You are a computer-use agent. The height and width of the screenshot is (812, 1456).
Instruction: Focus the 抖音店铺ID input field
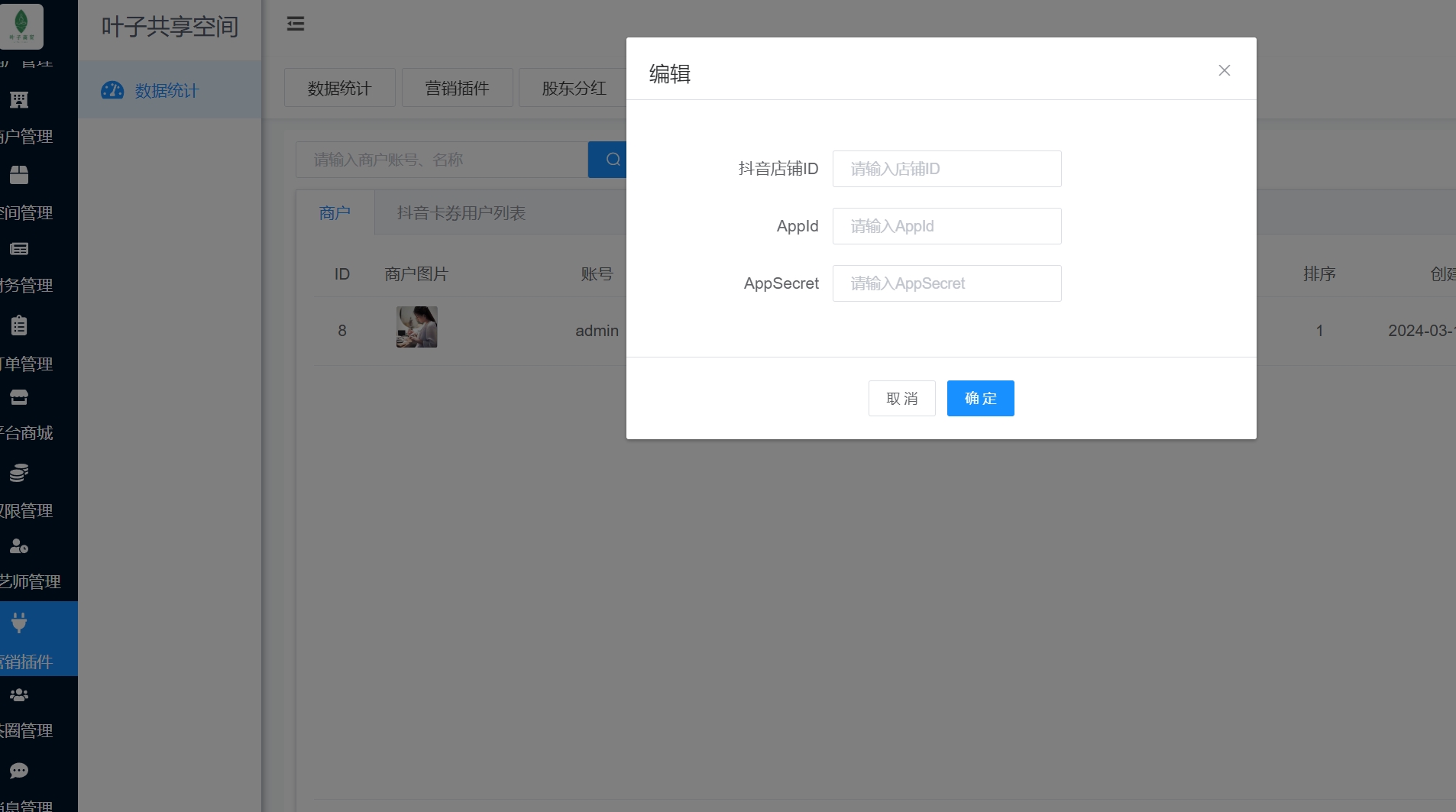[946, 169]
